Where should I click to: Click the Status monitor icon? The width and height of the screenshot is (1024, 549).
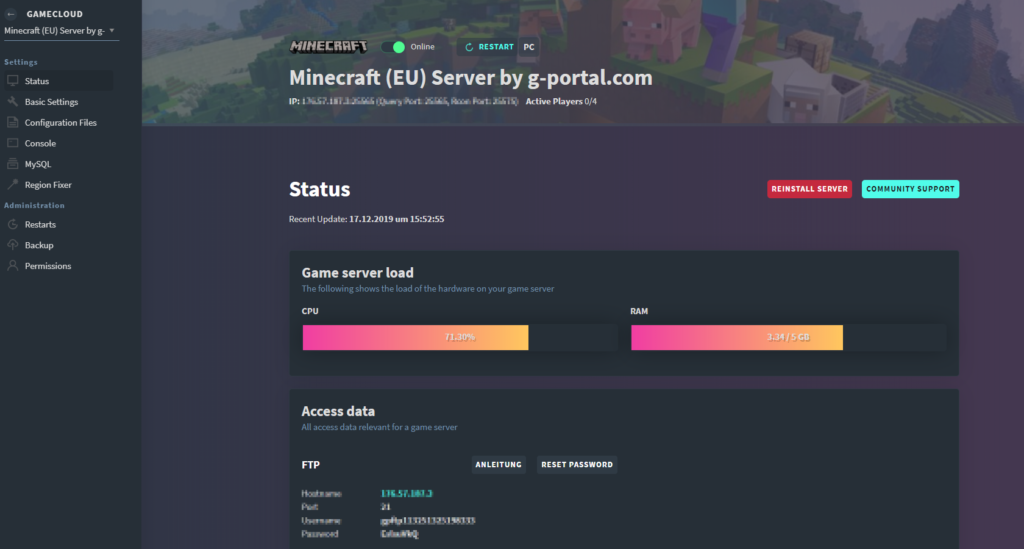coord(12,81)
